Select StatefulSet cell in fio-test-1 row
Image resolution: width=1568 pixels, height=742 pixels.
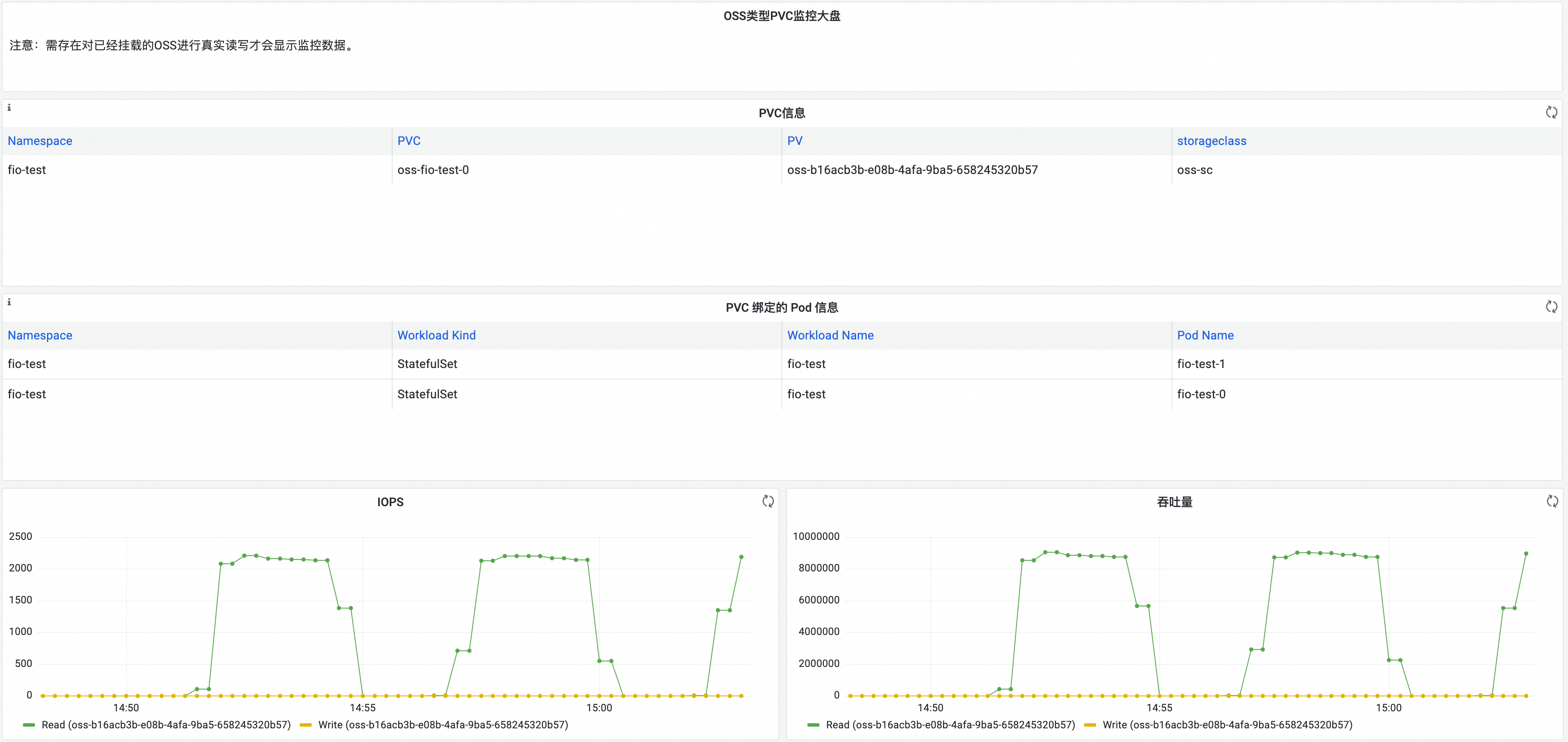(x=587, y=364)
